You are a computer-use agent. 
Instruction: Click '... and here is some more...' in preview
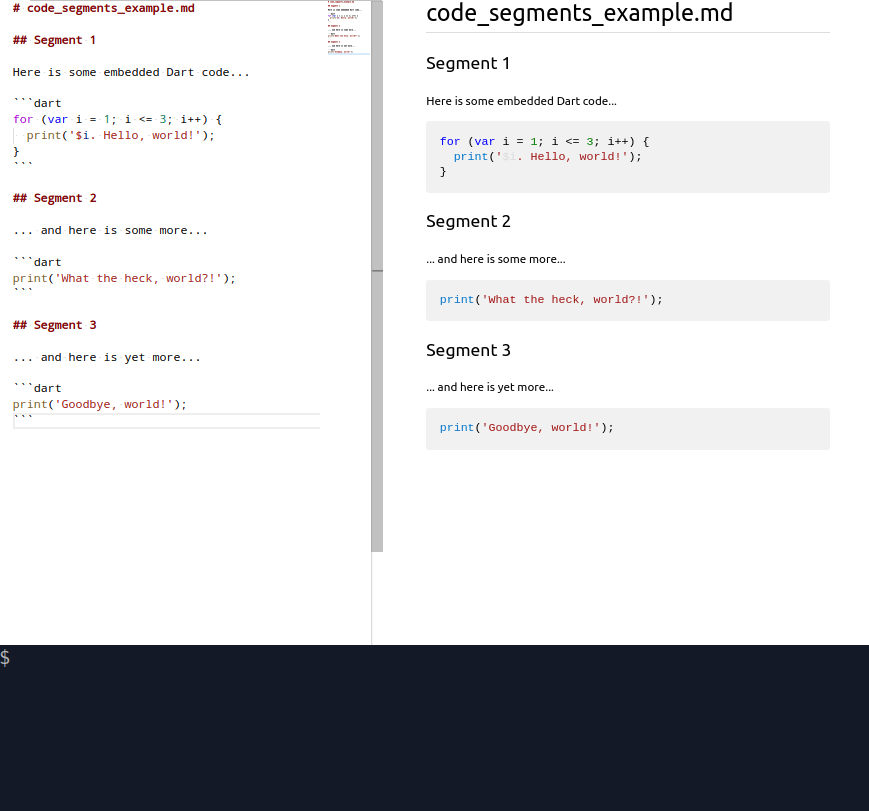495,259
